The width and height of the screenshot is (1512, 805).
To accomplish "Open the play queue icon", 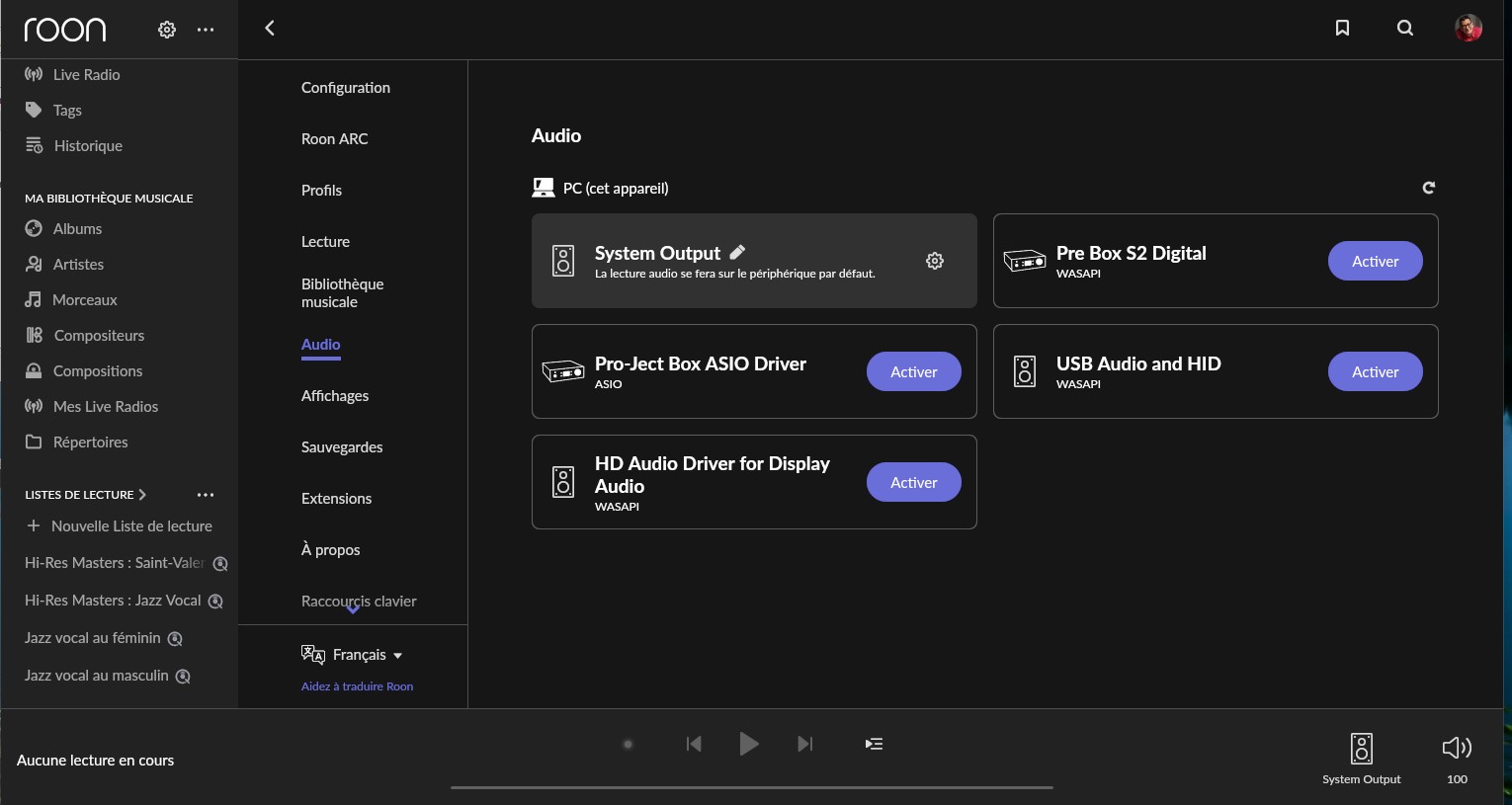I will pos(874,744).
